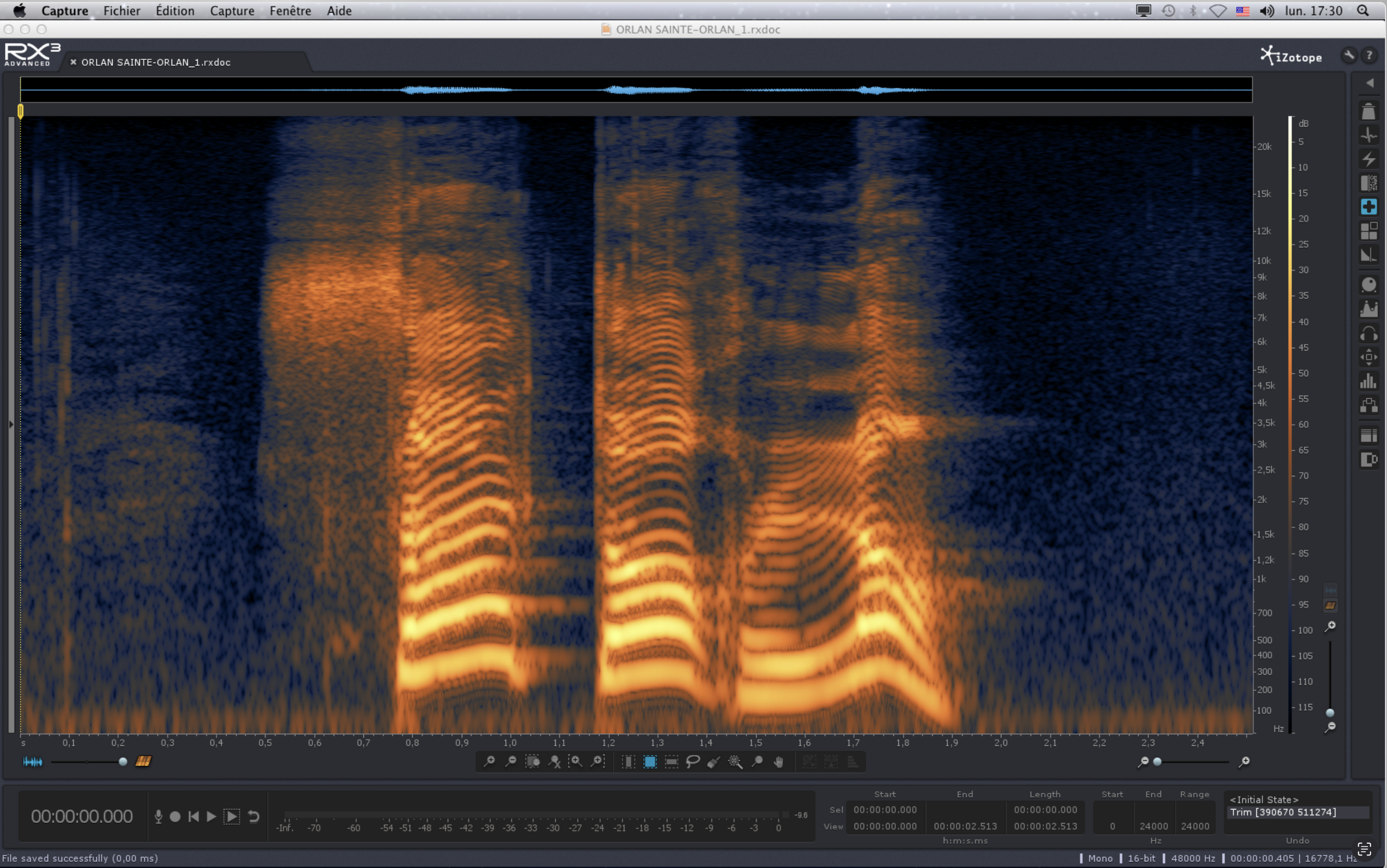The width and height of the screenshot is (1387, 868).
Task: Toggle loop playback button
Action: [254, 817]
